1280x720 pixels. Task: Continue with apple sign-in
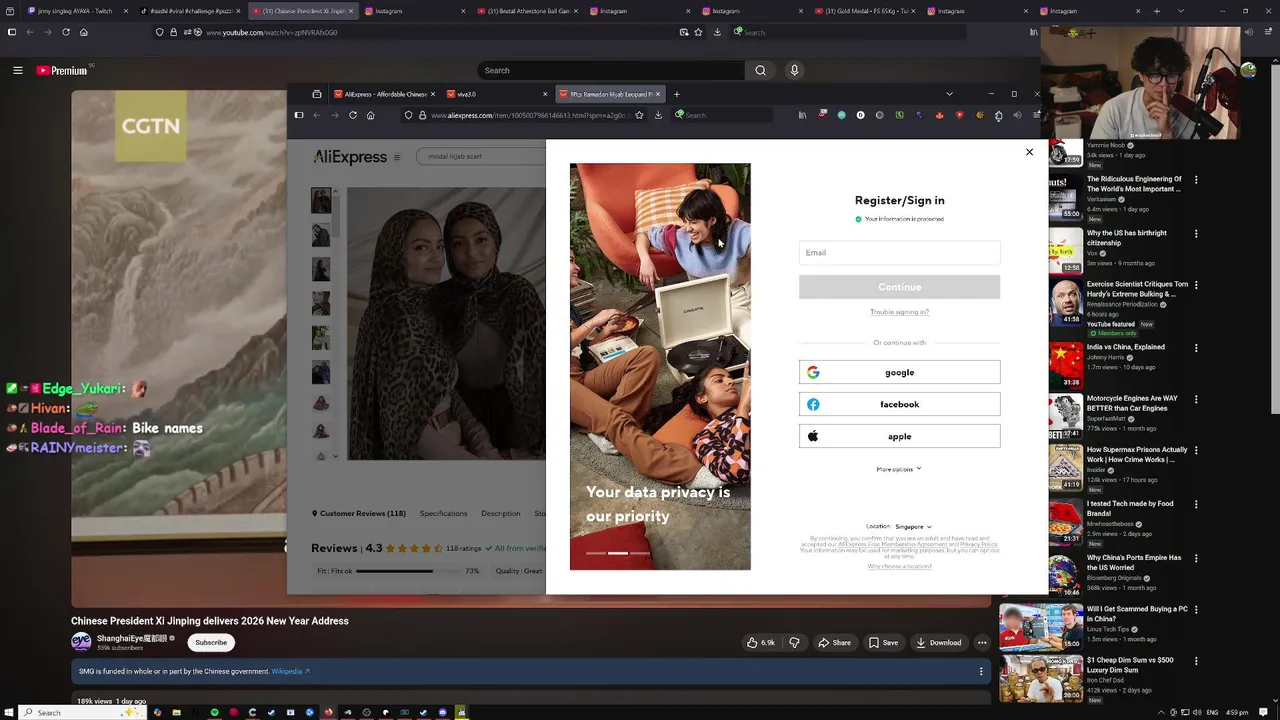[x=899, y=436]
